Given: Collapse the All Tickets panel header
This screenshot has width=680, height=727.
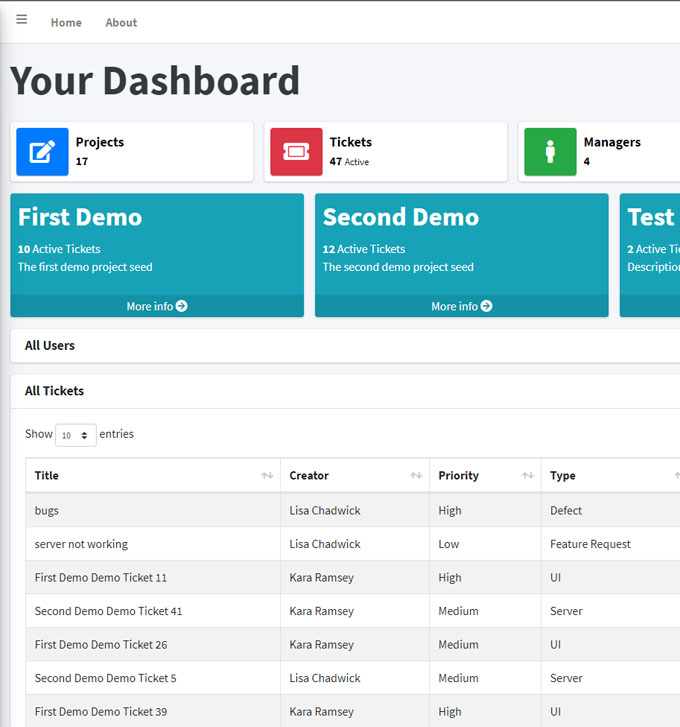Looking at the screenshot, I should [55, 391].
